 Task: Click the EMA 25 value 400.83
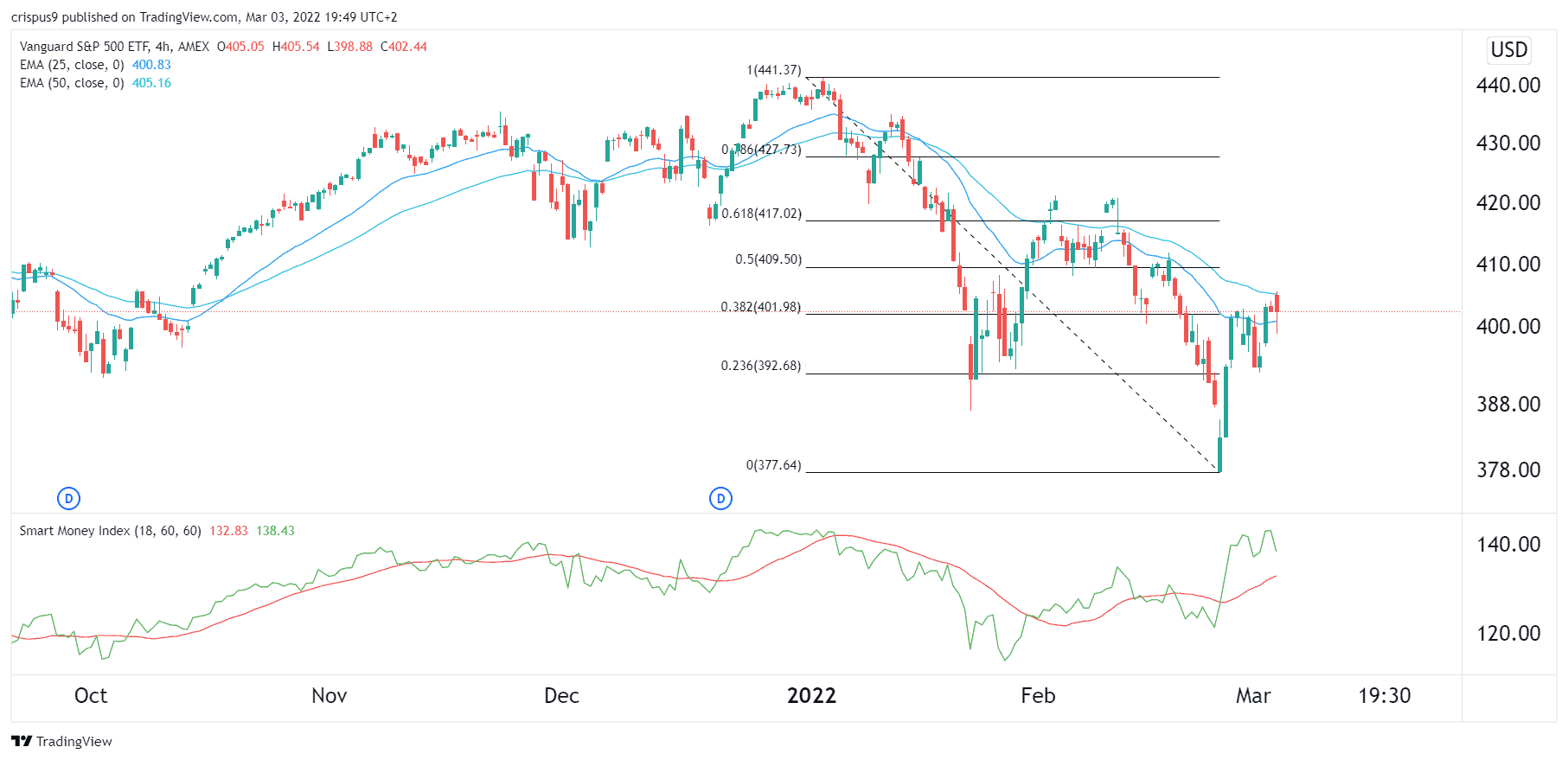click(x=151, y=65)
